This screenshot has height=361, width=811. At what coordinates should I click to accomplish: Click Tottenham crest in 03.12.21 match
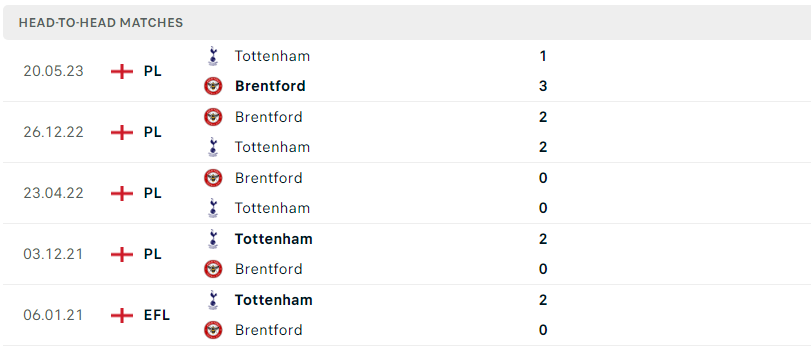pos(213,239)
